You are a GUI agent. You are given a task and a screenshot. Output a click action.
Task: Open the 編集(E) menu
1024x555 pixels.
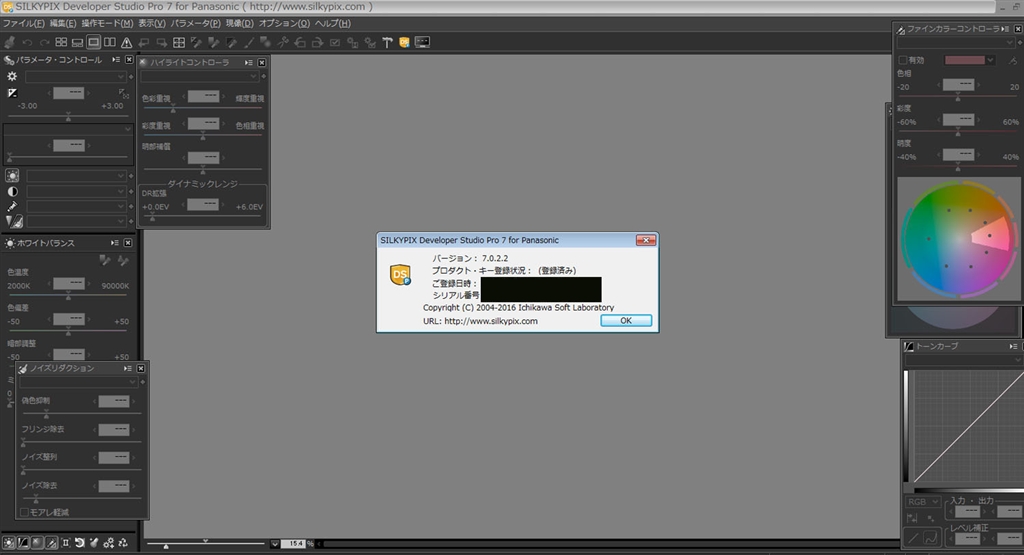63,24
